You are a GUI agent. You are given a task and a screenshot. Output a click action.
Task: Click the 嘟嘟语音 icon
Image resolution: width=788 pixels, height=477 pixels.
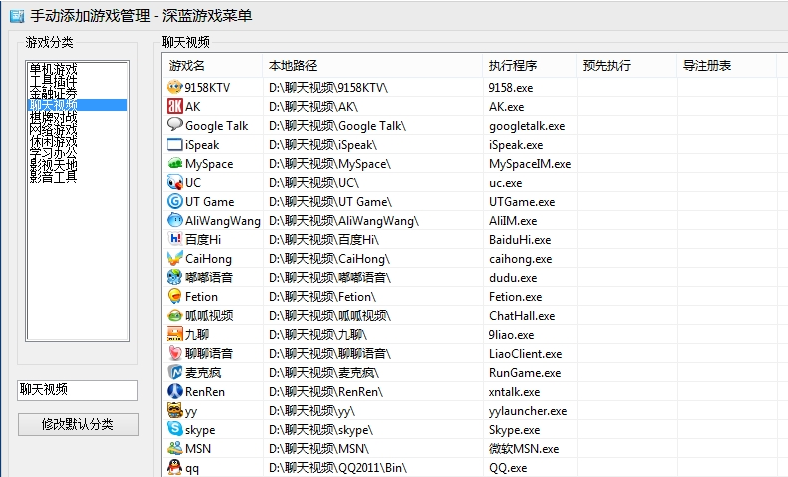[x=174, y=277]
